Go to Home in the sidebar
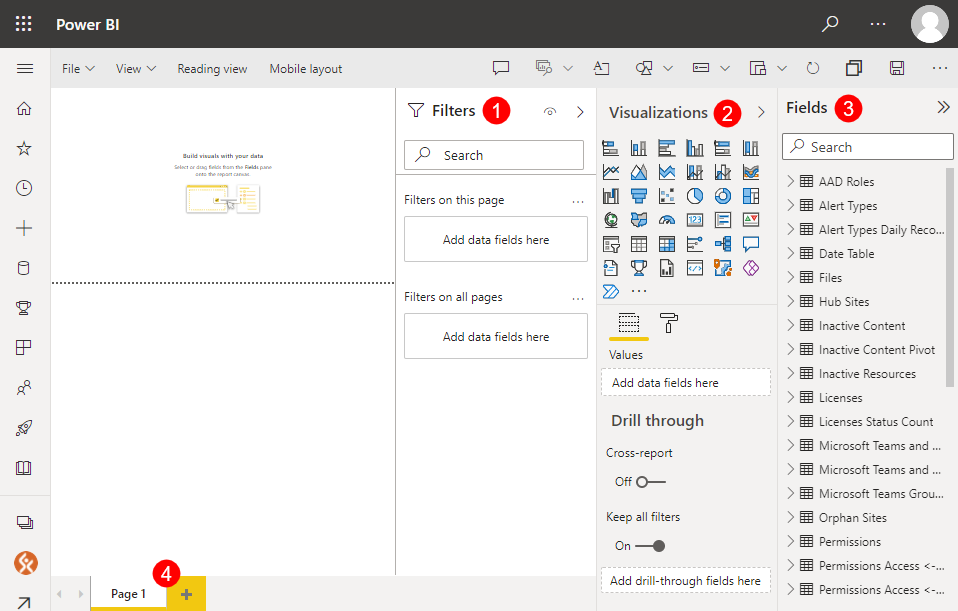This screenshot has width=958, height=611. click(x=24, y=108)
